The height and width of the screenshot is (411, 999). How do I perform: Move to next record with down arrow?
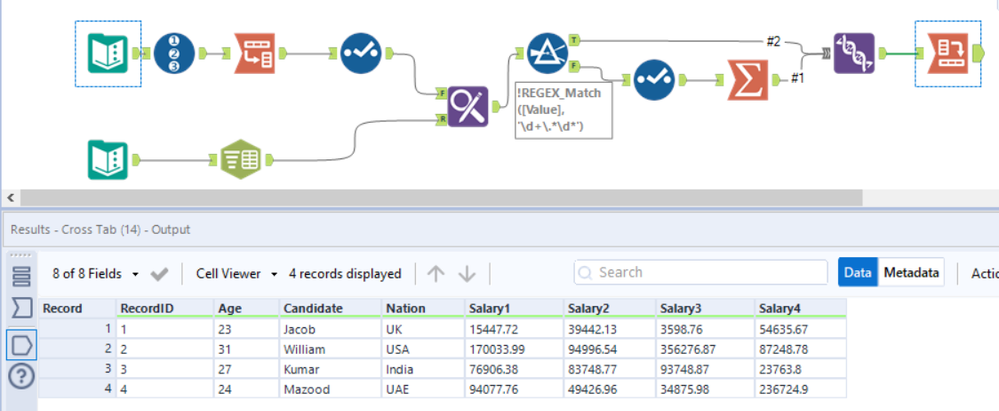coord(467,274)
